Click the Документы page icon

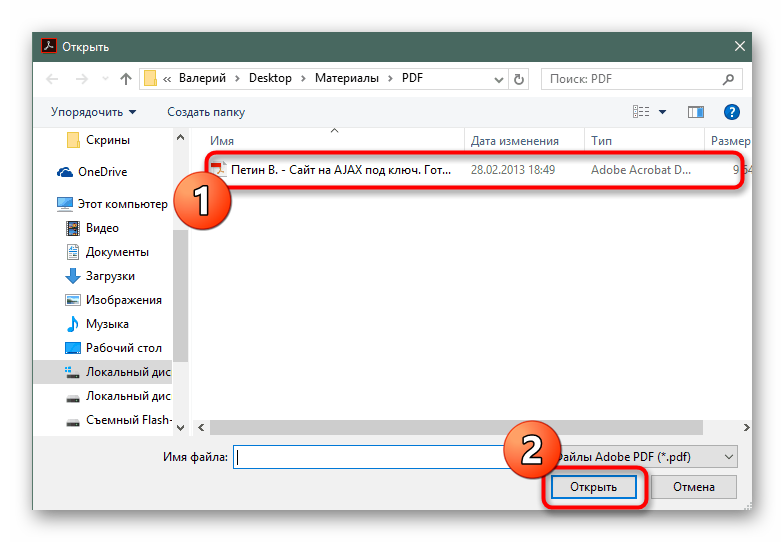72,252
